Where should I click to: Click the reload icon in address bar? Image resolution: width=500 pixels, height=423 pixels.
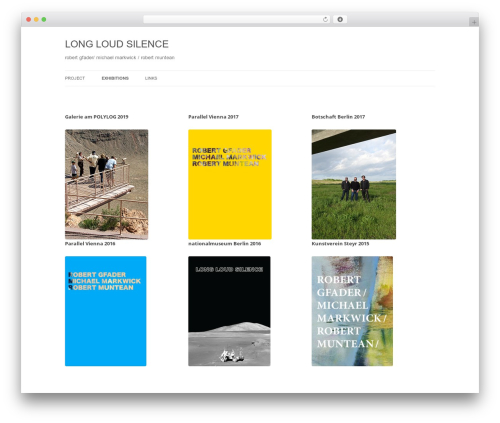[x=325, y=20]
